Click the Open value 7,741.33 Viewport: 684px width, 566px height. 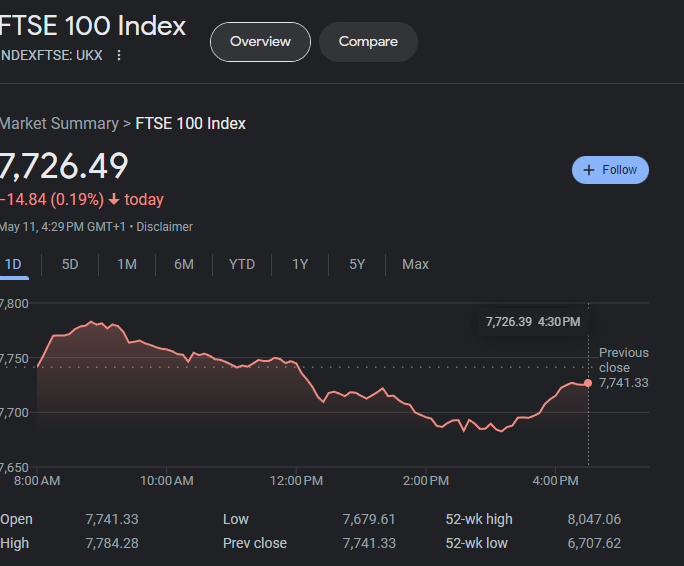[112, 519]
